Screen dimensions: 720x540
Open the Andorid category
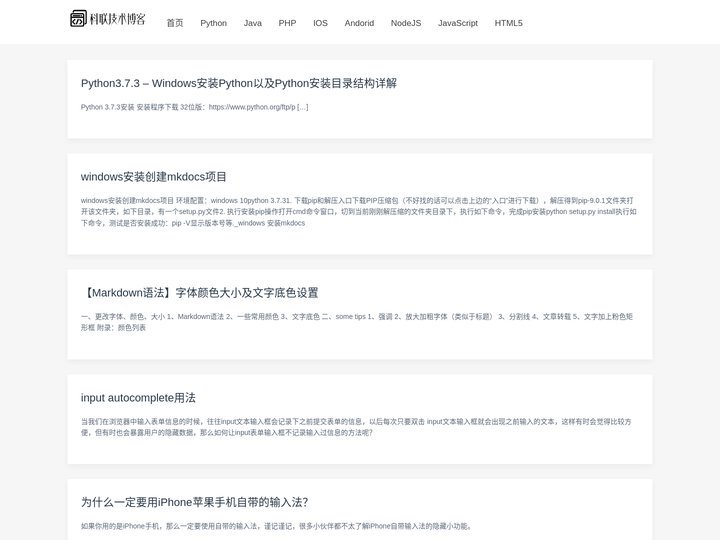pos(359,23)
